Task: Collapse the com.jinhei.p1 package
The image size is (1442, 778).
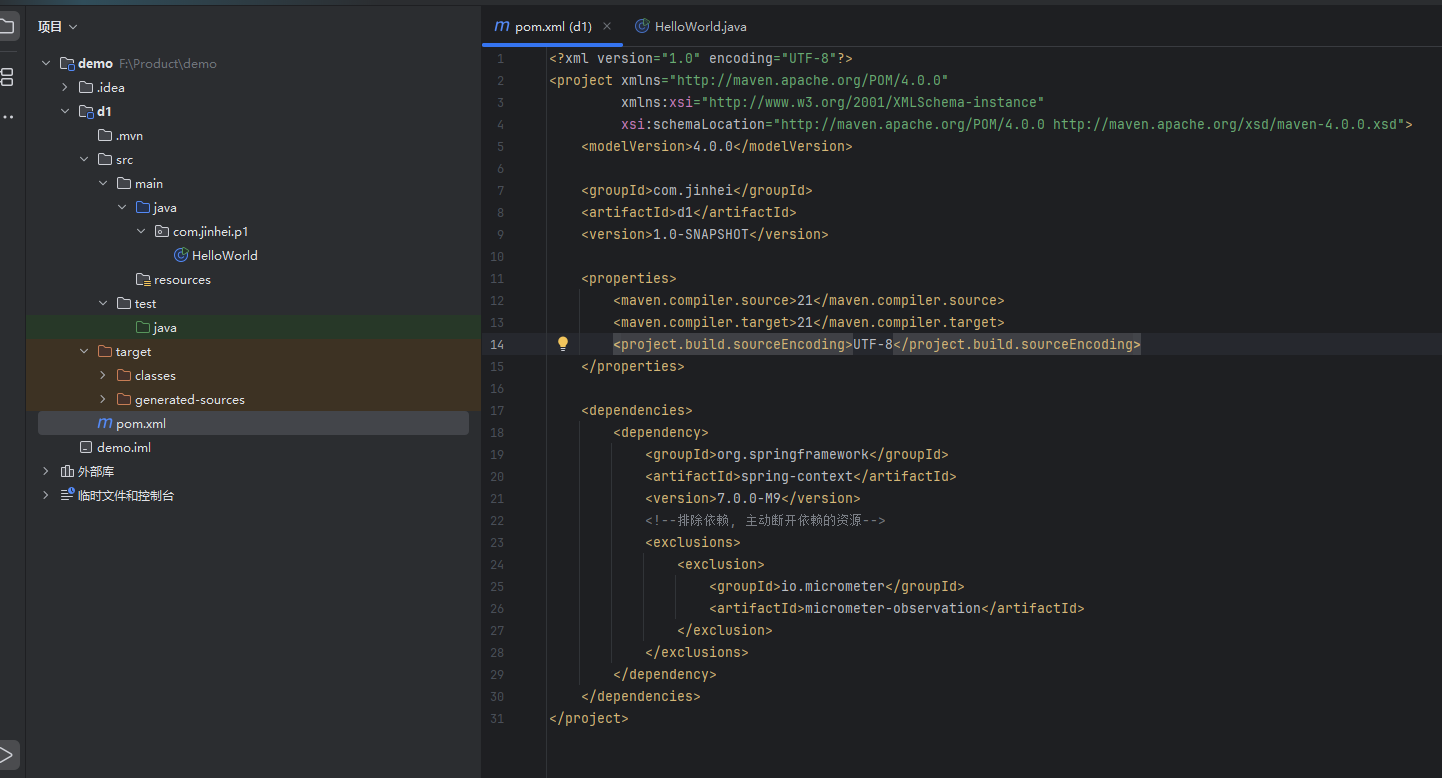Action: point(140,231)
